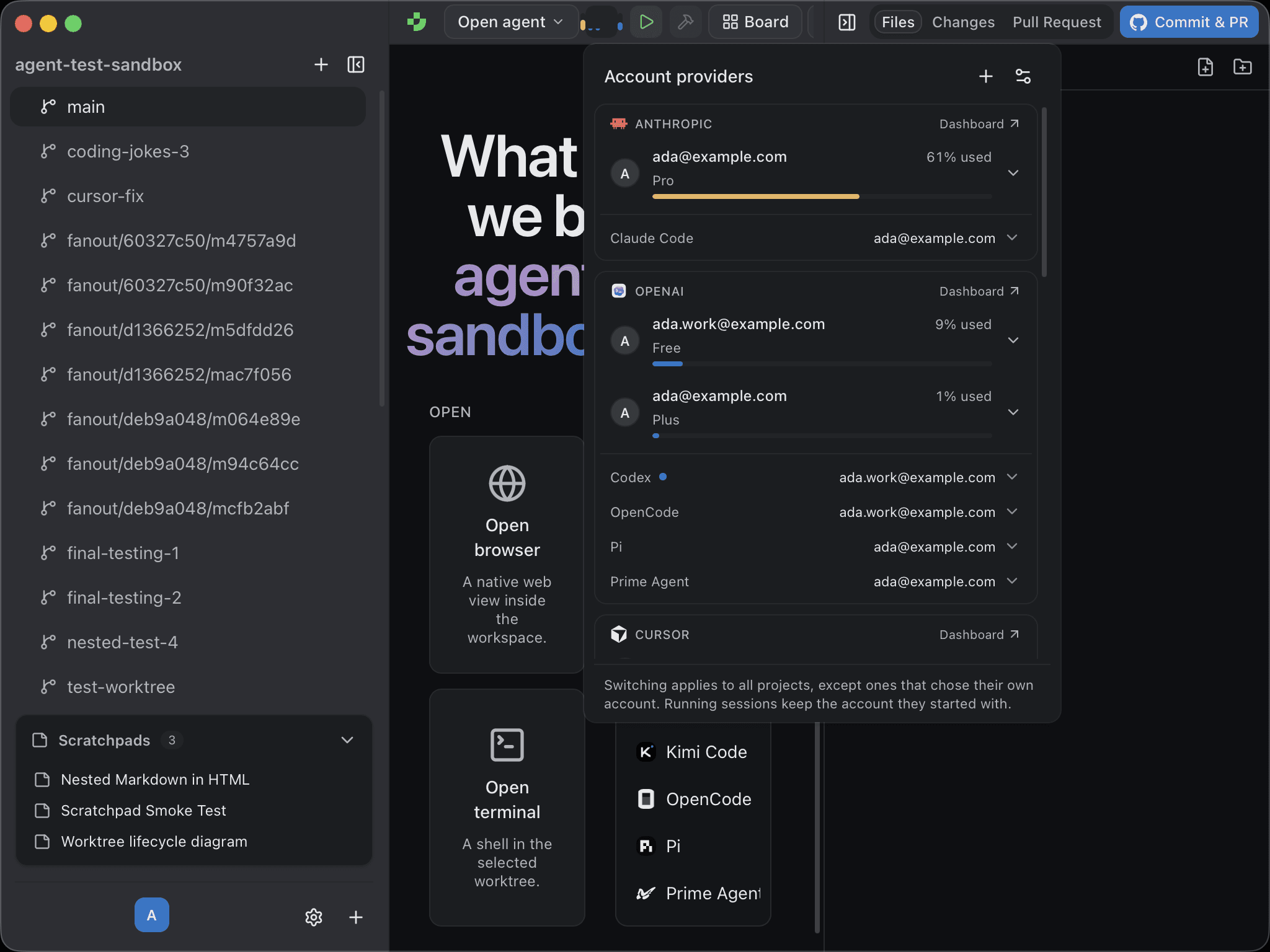1270x952 pixels.
Task: Click plus icon beside settings gear
Action: [x=356, y=917]
